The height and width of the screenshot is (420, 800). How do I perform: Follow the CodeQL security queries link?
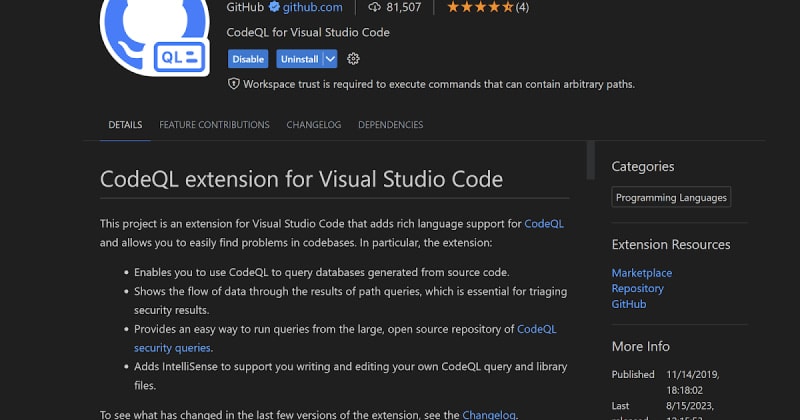172,348
